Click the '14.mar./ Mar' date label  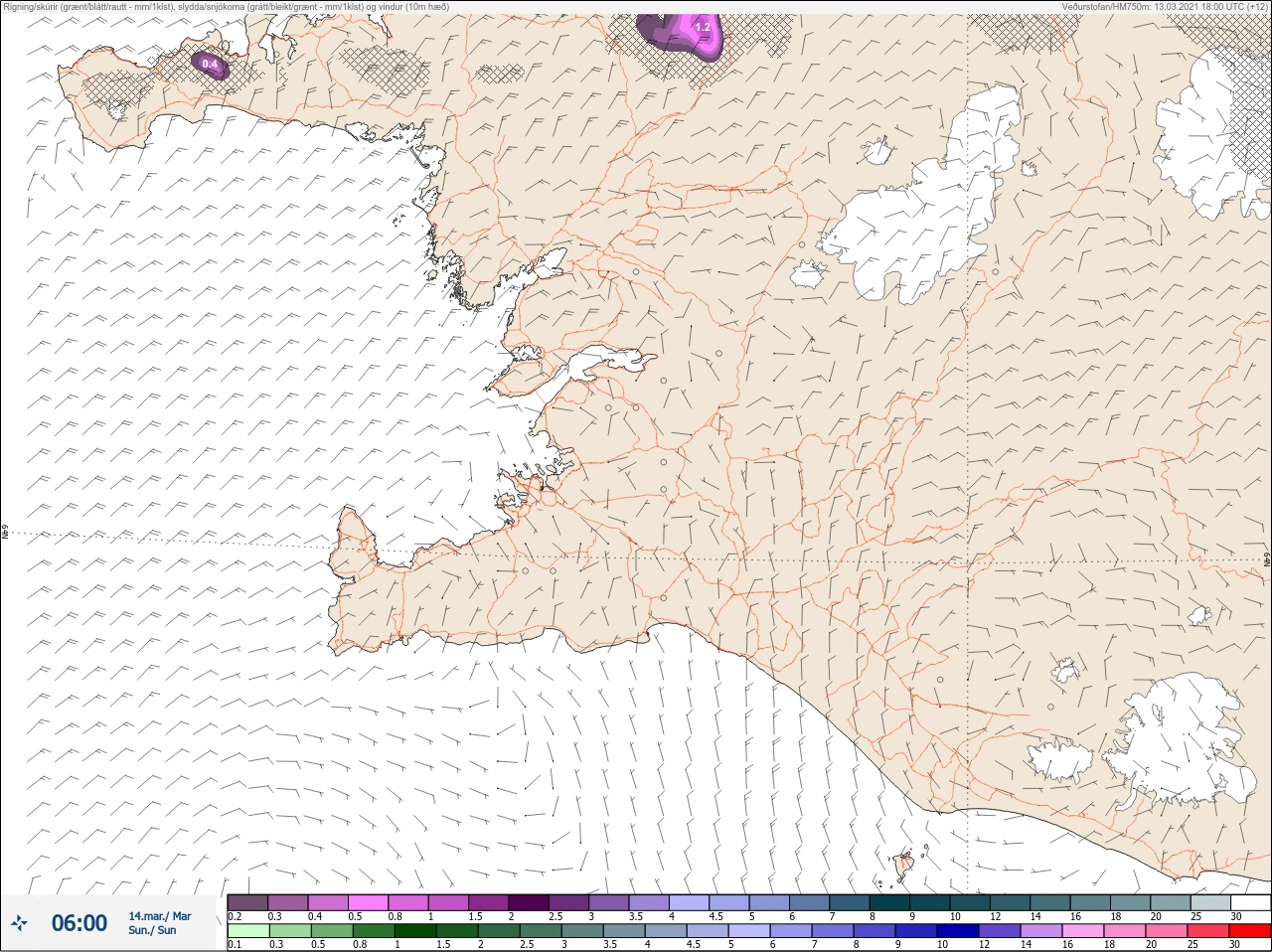tap(160, 916)
